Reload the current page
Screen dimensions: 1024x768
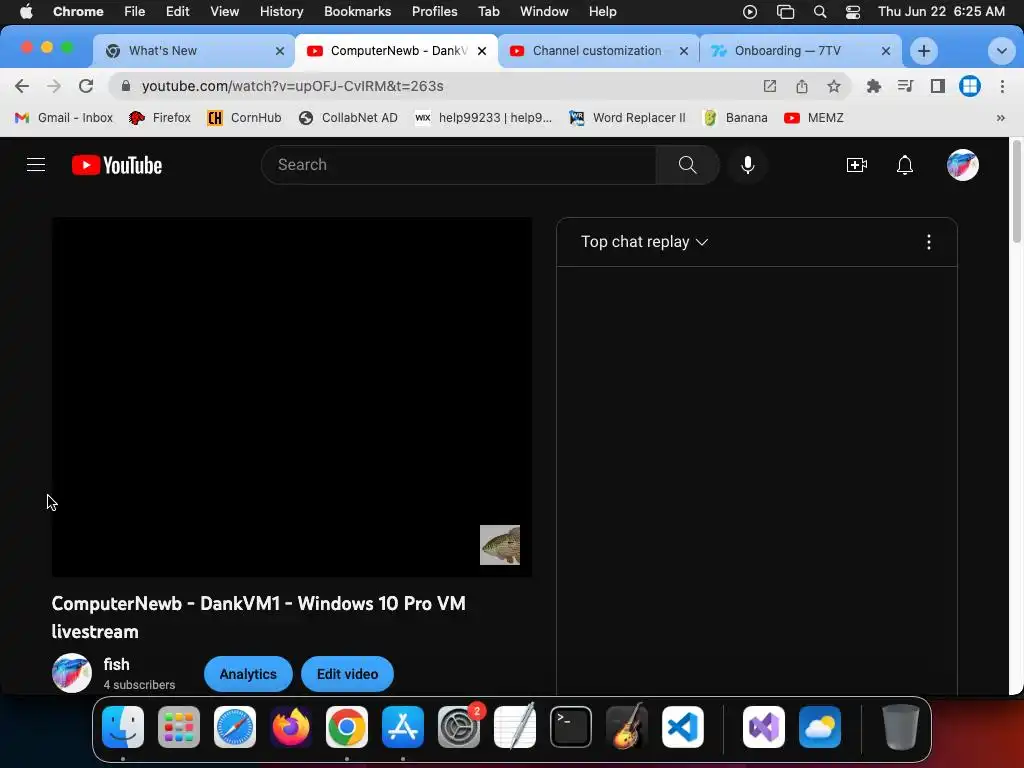(x=86, y=86)
